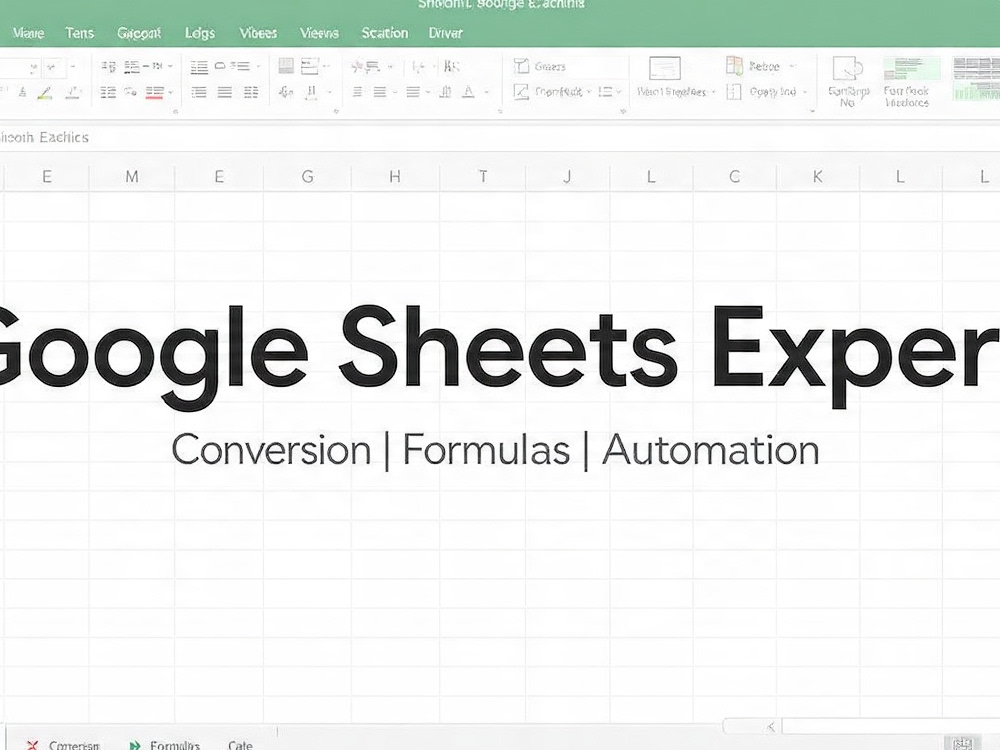Click the 'Conversion | Formulas | Automation' text

(x=496, y=450)
